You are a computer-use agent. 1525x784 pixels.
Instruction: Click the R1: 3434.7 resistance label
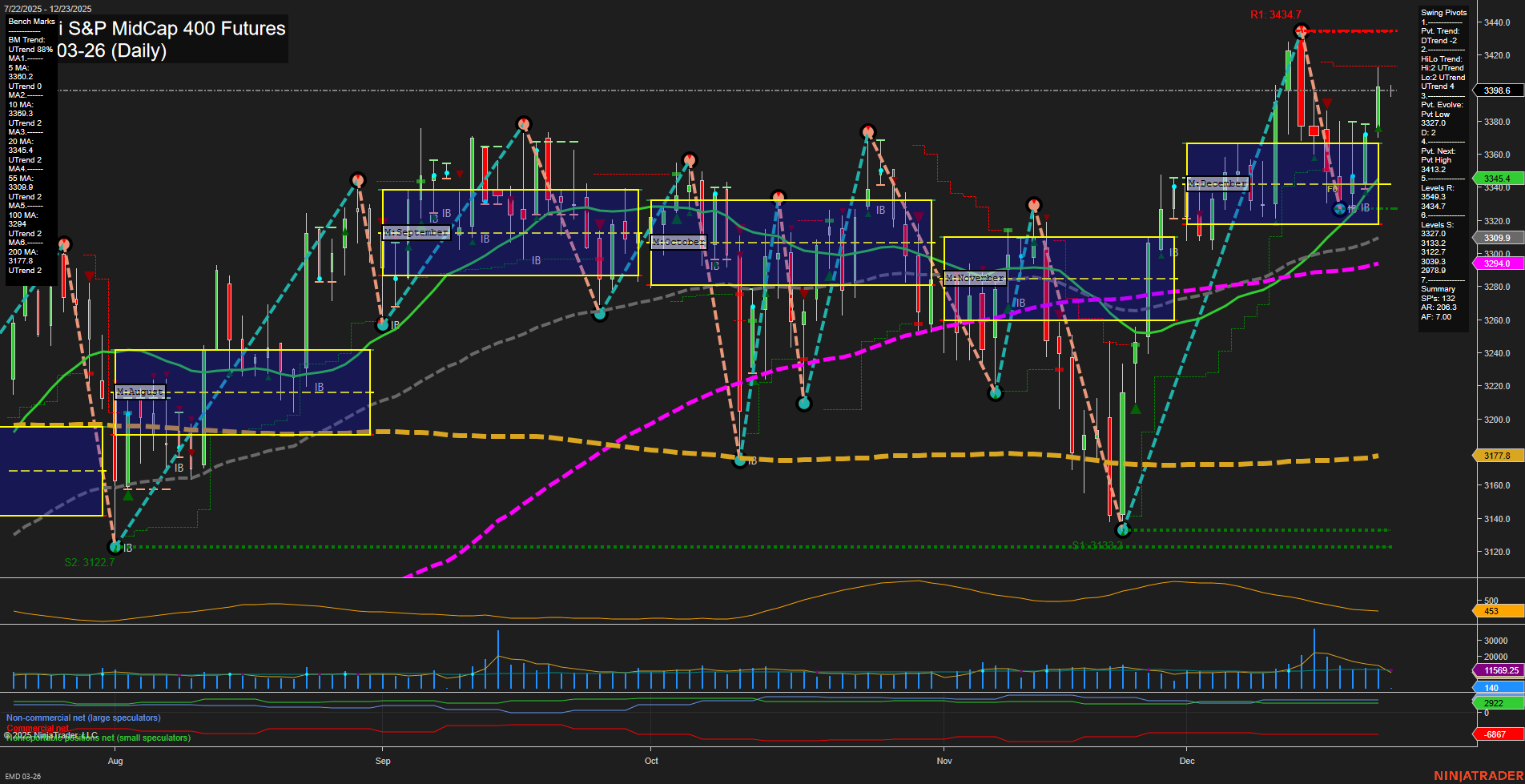tap(1276, 14)
